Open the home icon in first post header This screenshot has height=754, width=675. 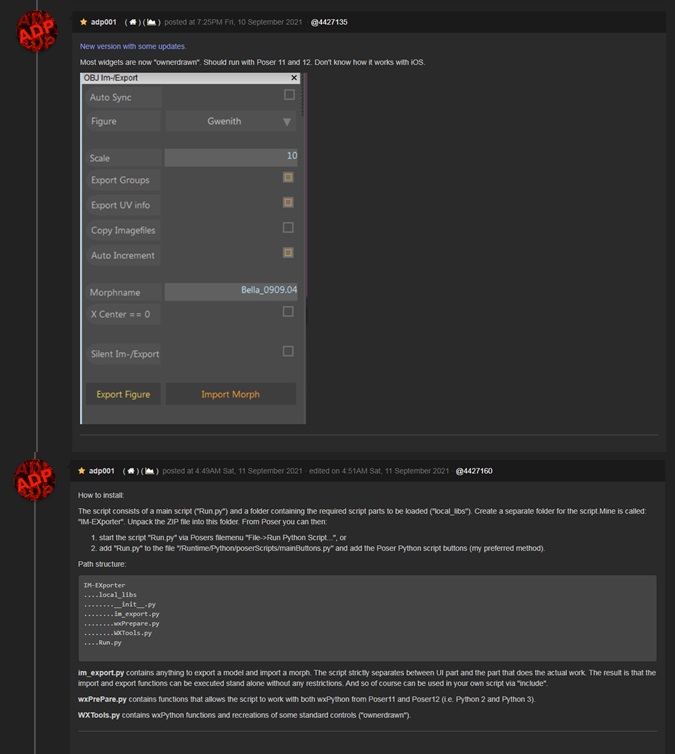click(130, 22)
